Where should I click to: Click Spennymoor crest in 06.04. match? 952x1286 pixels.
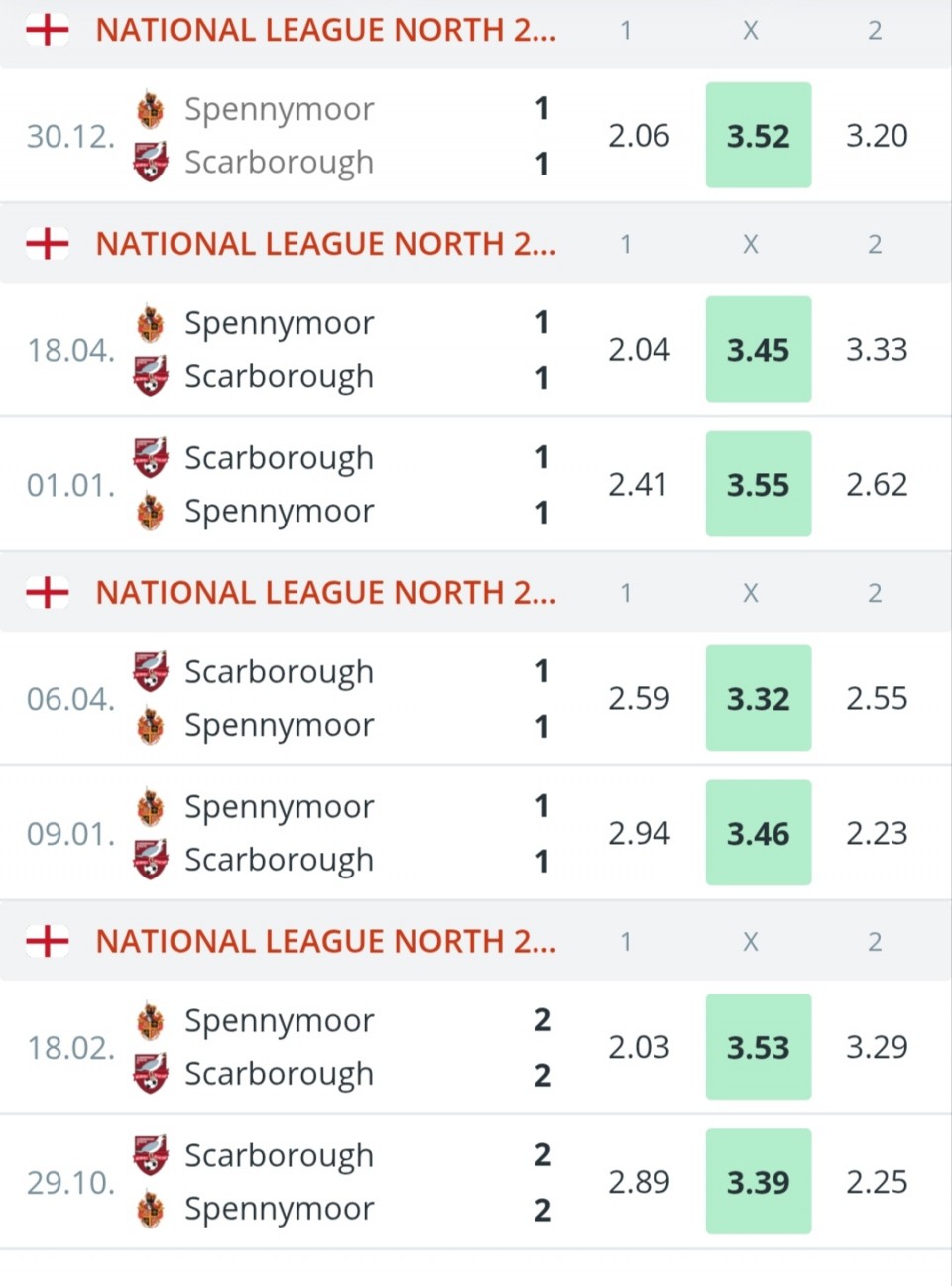[151, 726]
